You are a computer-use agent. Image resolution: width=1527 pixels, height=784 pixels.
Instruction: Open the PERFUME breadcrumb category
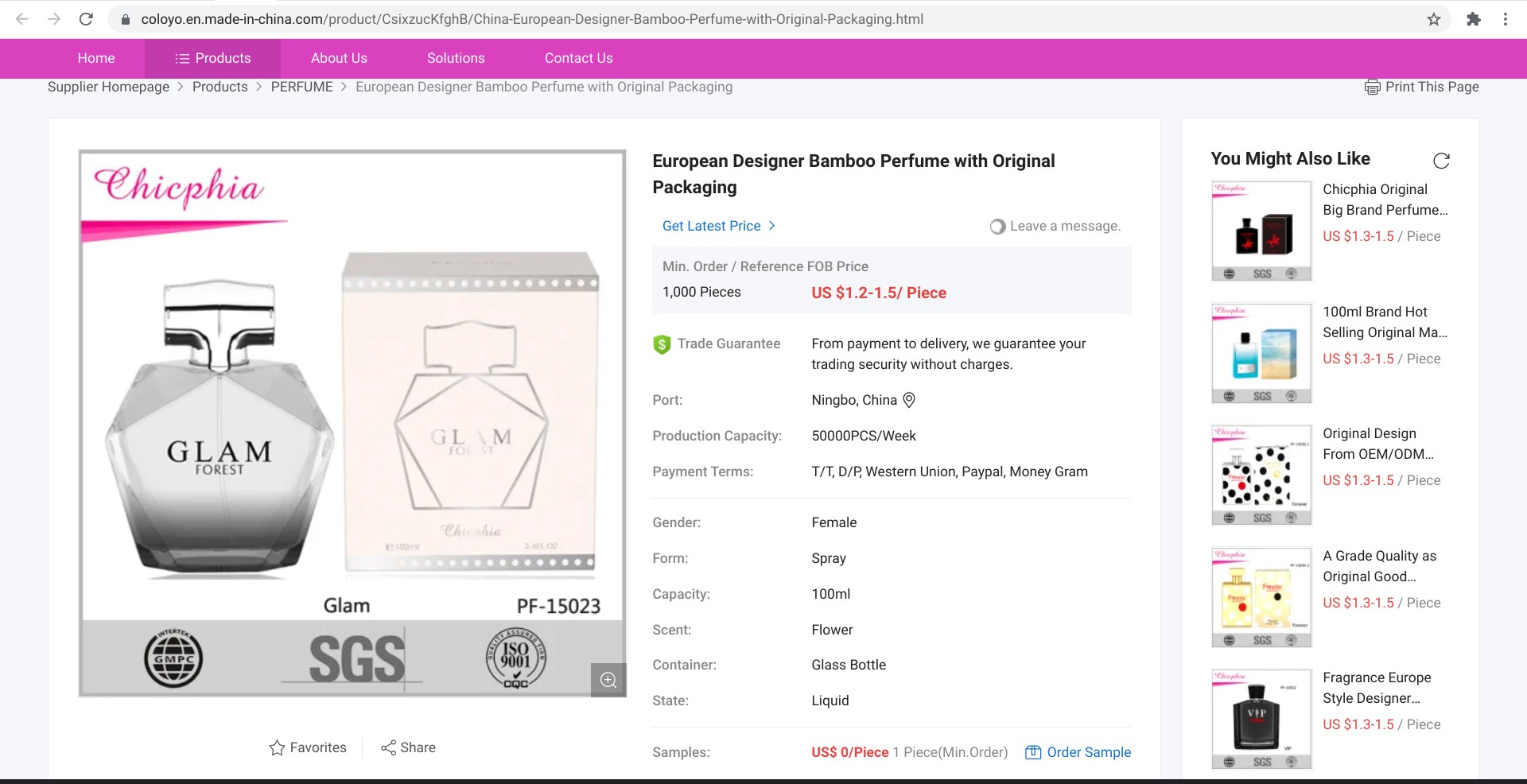pos(301,87)
